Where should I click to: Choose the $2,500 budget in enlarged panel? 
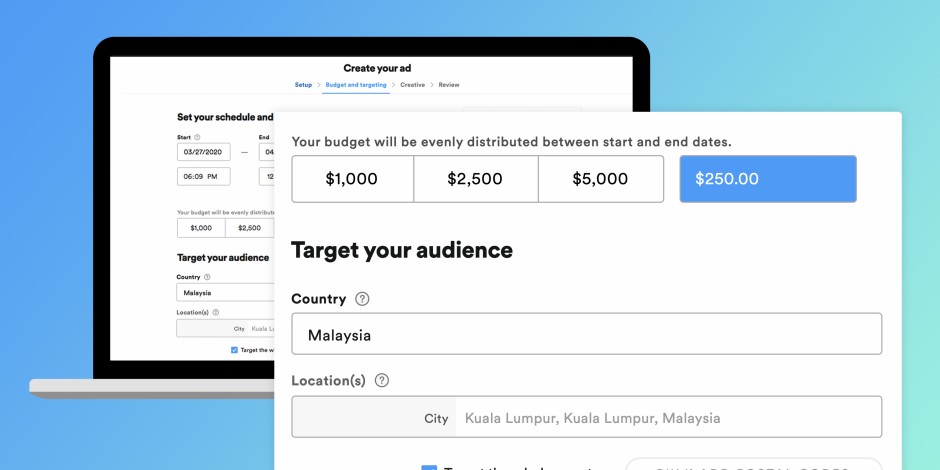tap(475, 179)
